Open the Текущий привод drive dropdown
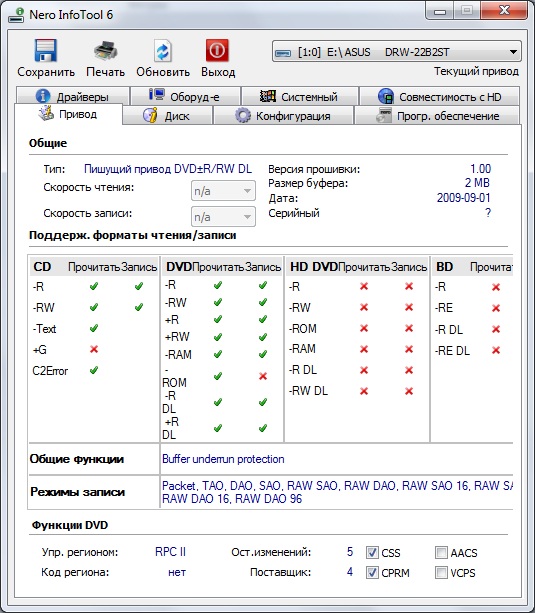This screenshot has width=535, height=613. (397, 52)
